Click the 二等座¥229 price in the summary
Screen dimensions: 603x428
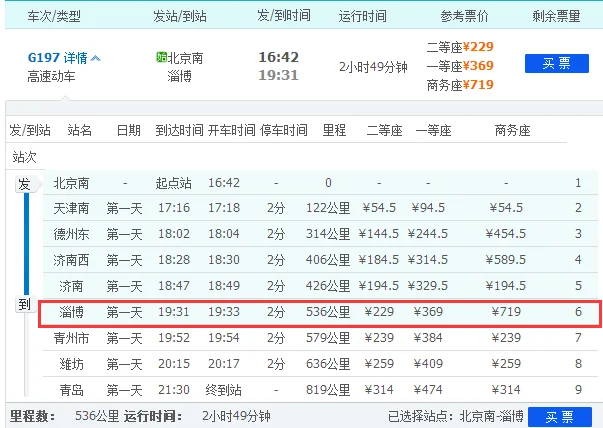(x=460, y=47)
